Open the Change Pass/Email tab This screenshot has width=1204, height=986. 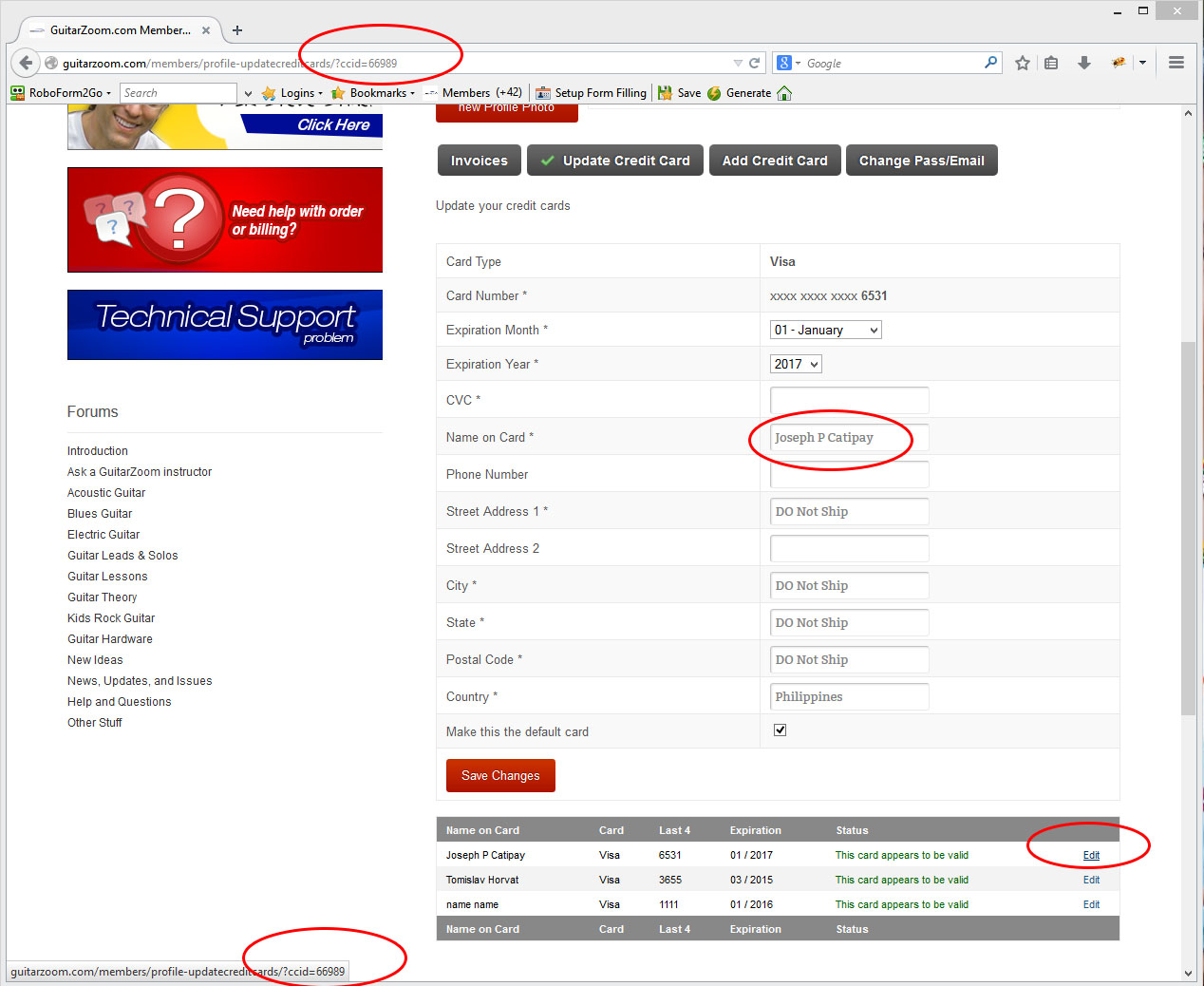(x=922, y=161)
